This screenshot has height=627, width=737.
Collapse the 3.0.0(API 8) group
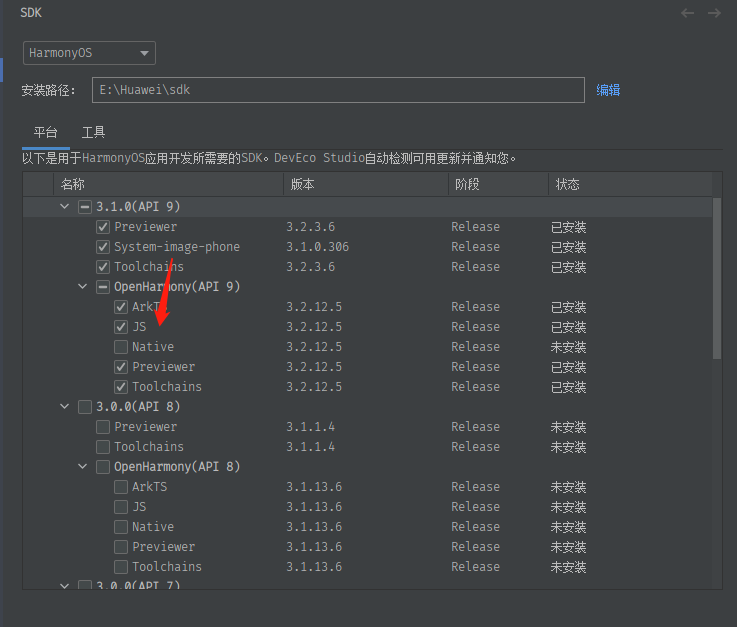click(x=64, y=406)
